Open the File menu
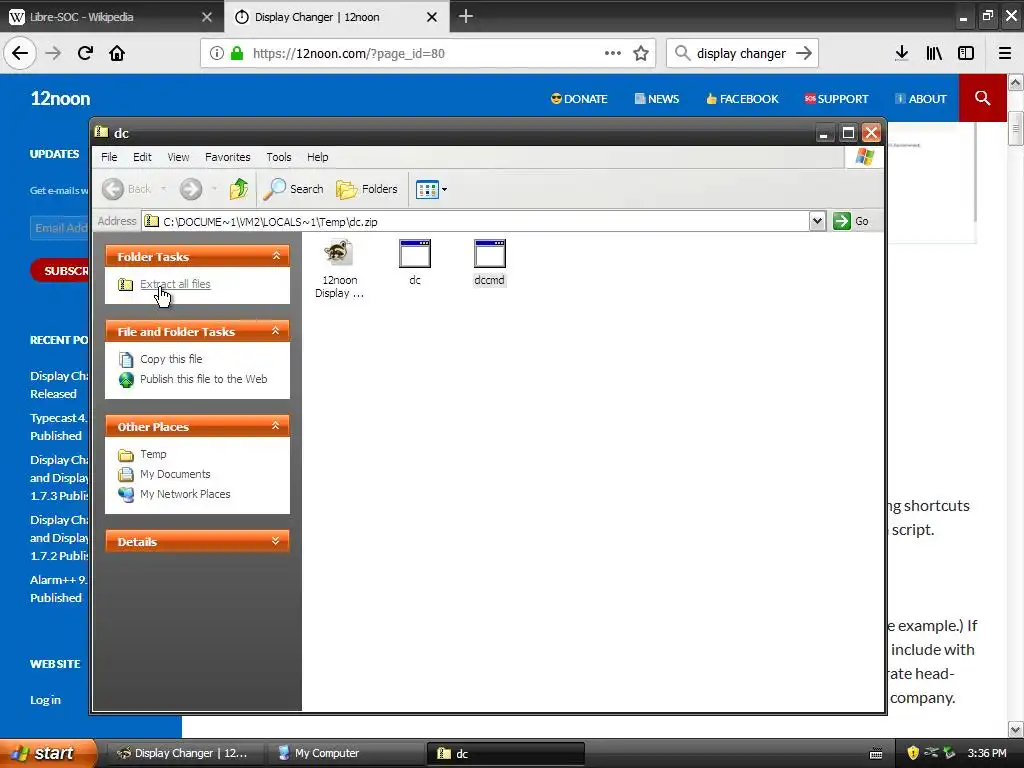 pyautogui.click(x=109, y=157)
